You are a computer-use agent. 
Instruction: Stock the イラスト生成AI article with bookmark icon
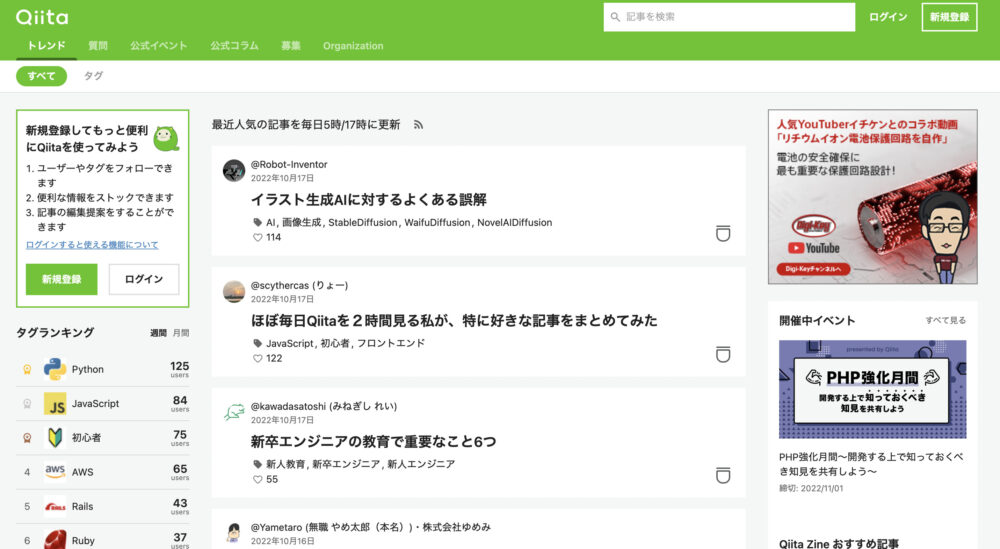[723, 233]
